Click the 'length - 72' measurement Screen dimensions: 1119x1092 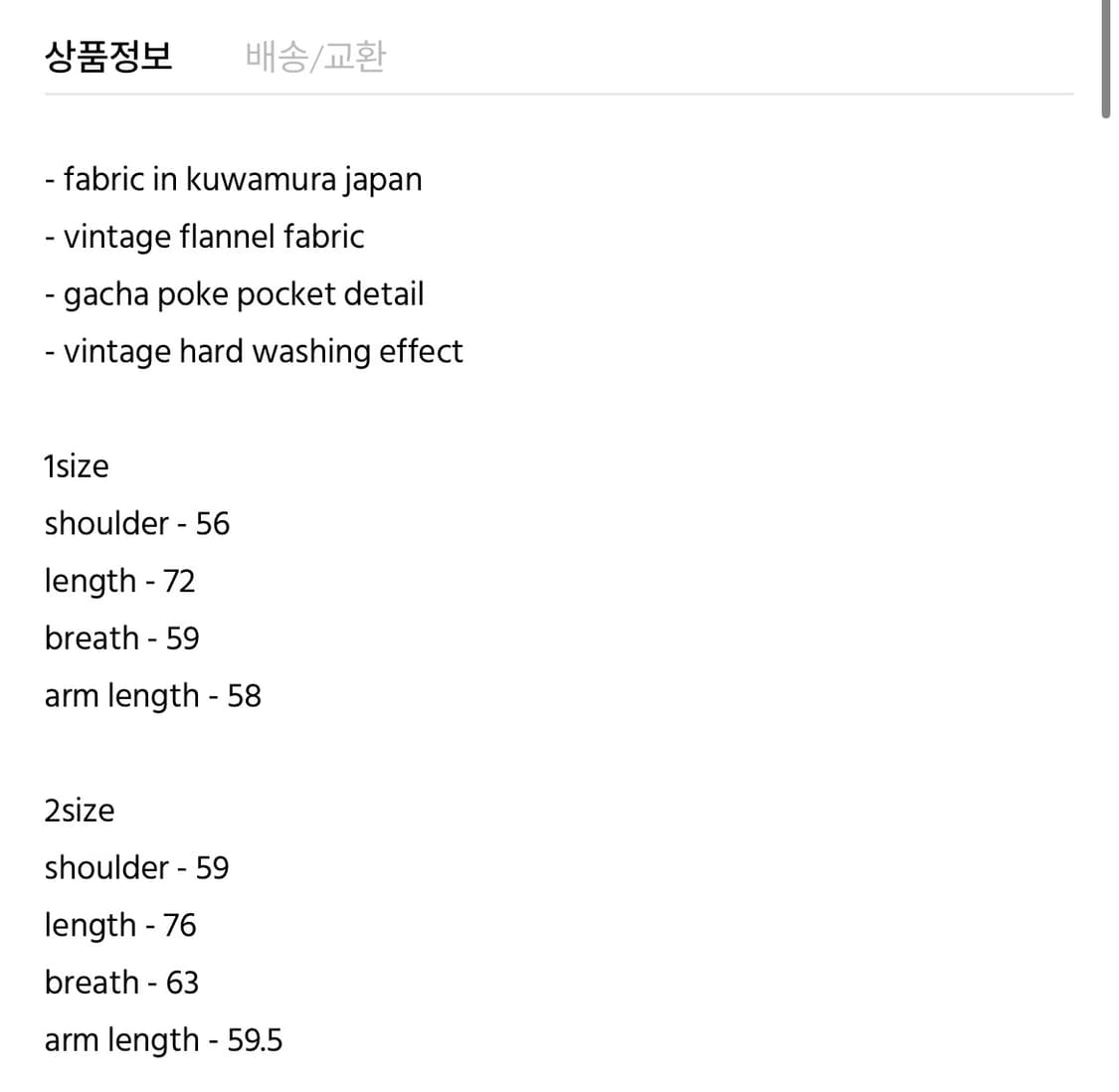click(x=119, y=581)
